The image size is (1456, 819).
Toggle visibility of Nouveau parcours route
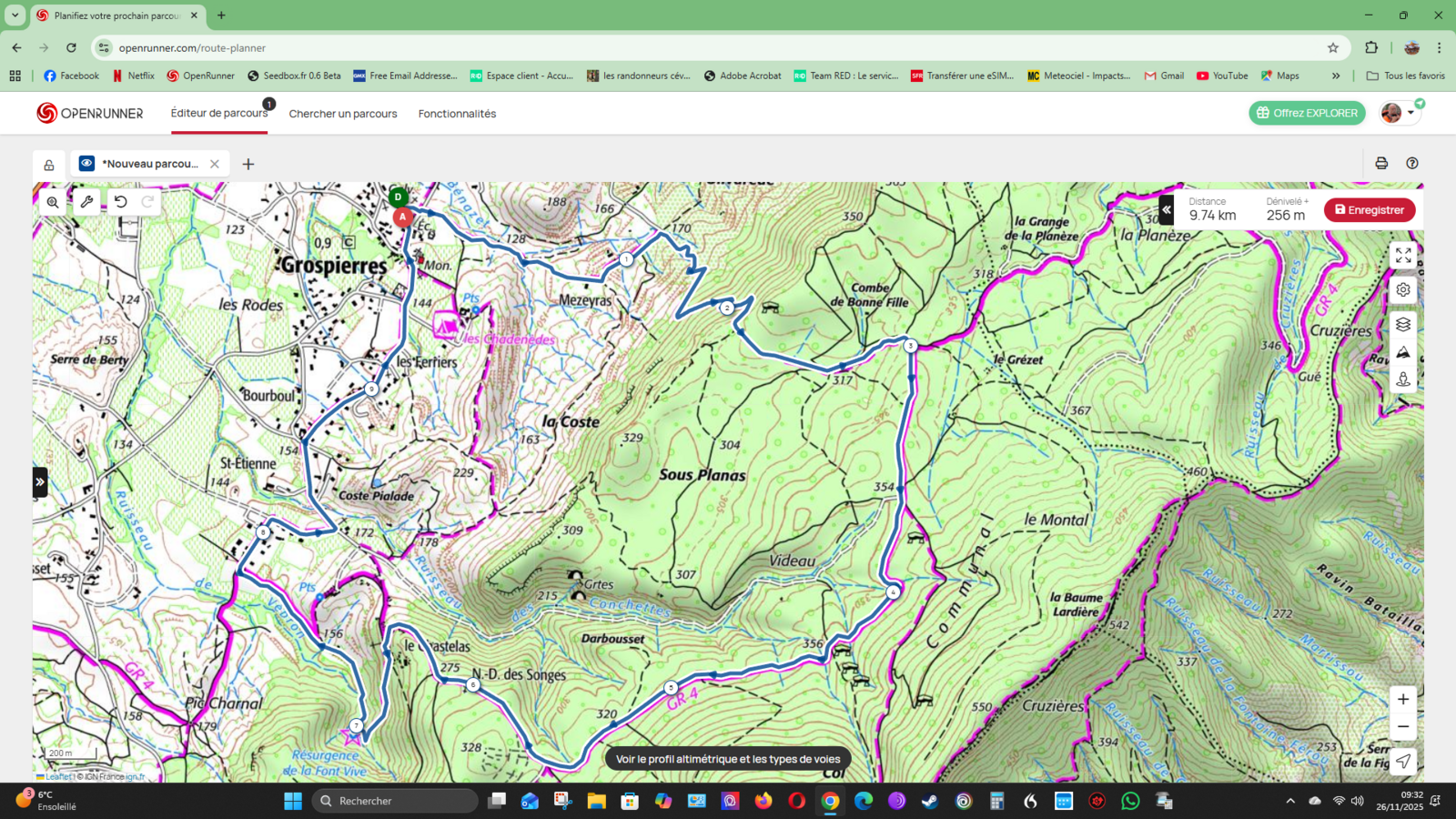pyautogui.click(x=86, y=164)
